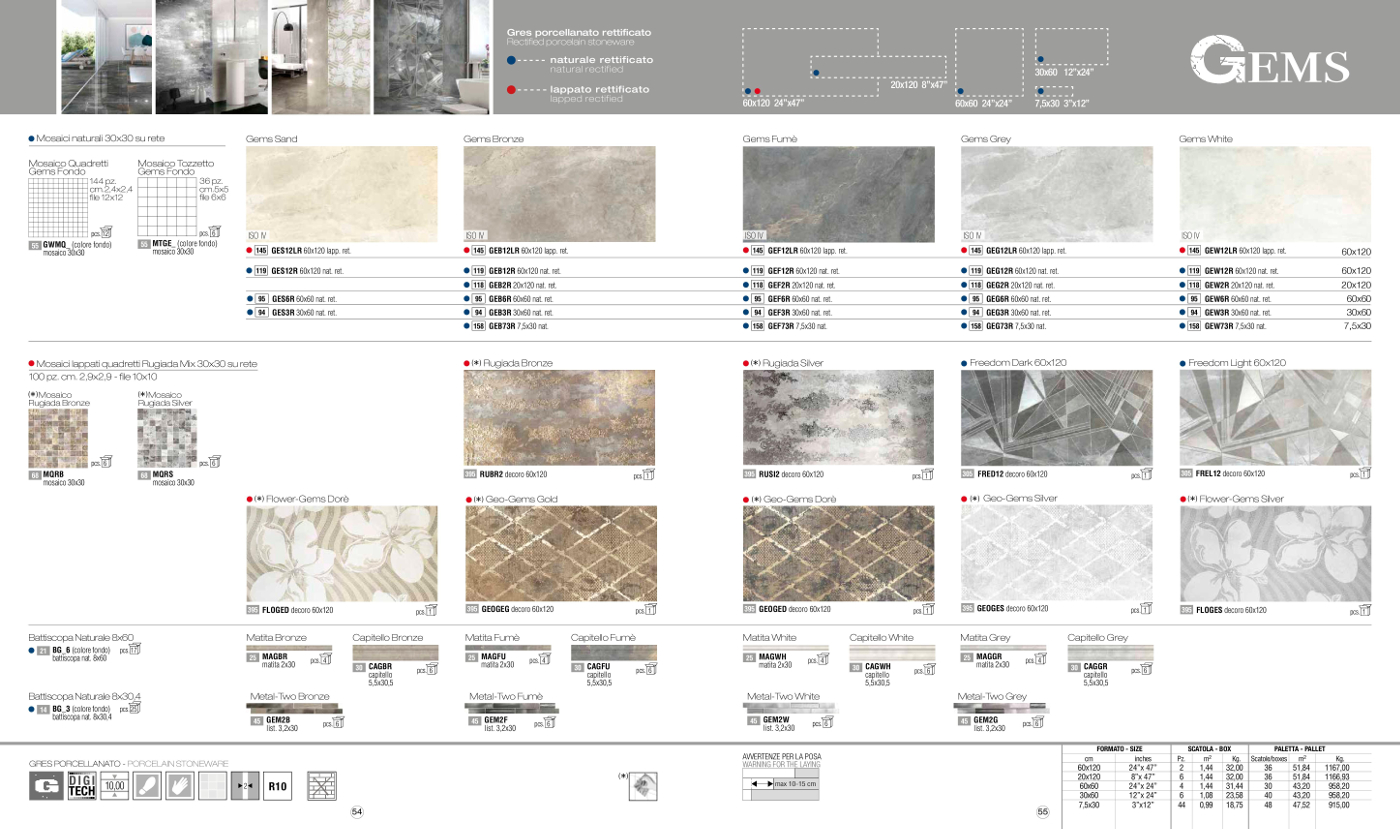The height and width of the screenshot is (829, 1400).
Task: Open the Gems Bronze tile swatch
Action: [560, 193]
